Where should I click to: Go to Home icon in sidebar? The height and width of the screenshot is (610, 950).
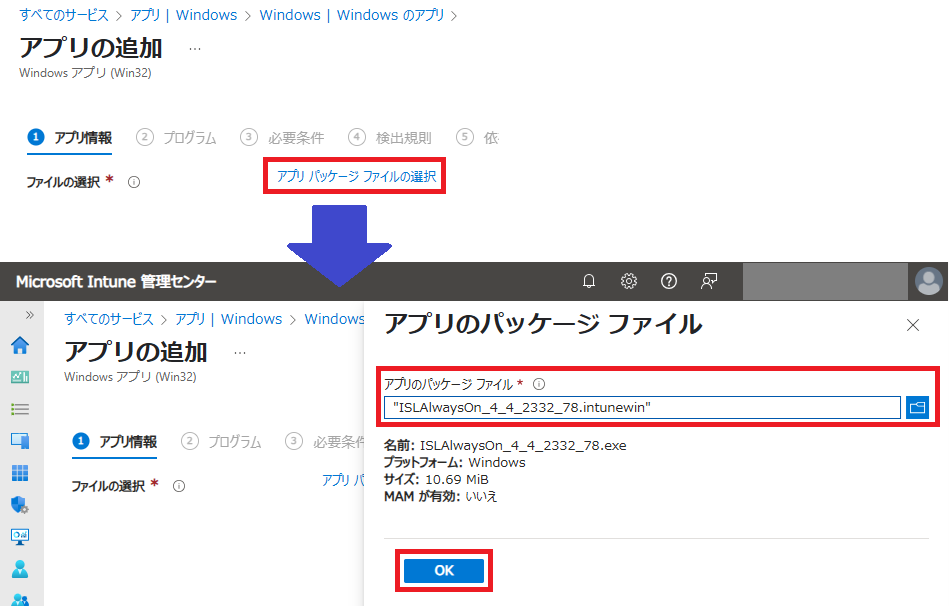20,345
